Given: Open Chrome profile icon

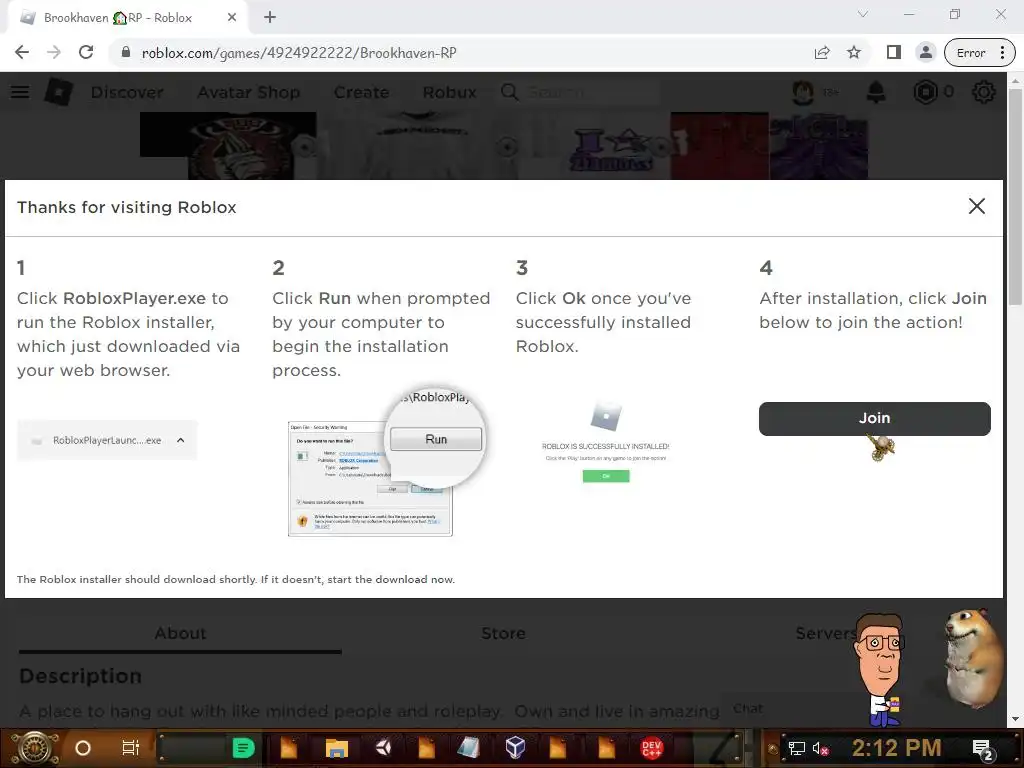Looking at the screenshot, I should [x=925, y=53].
